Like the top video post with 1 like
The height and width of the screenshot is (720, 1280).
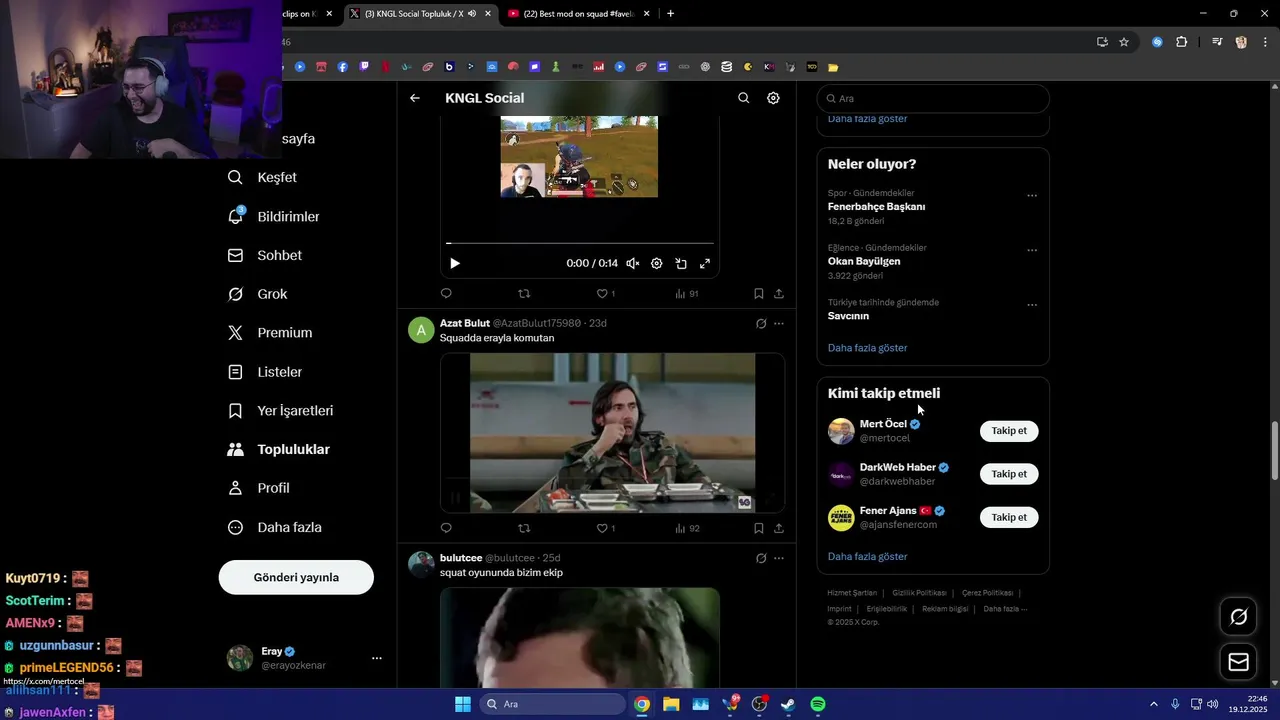pos(606,294)
